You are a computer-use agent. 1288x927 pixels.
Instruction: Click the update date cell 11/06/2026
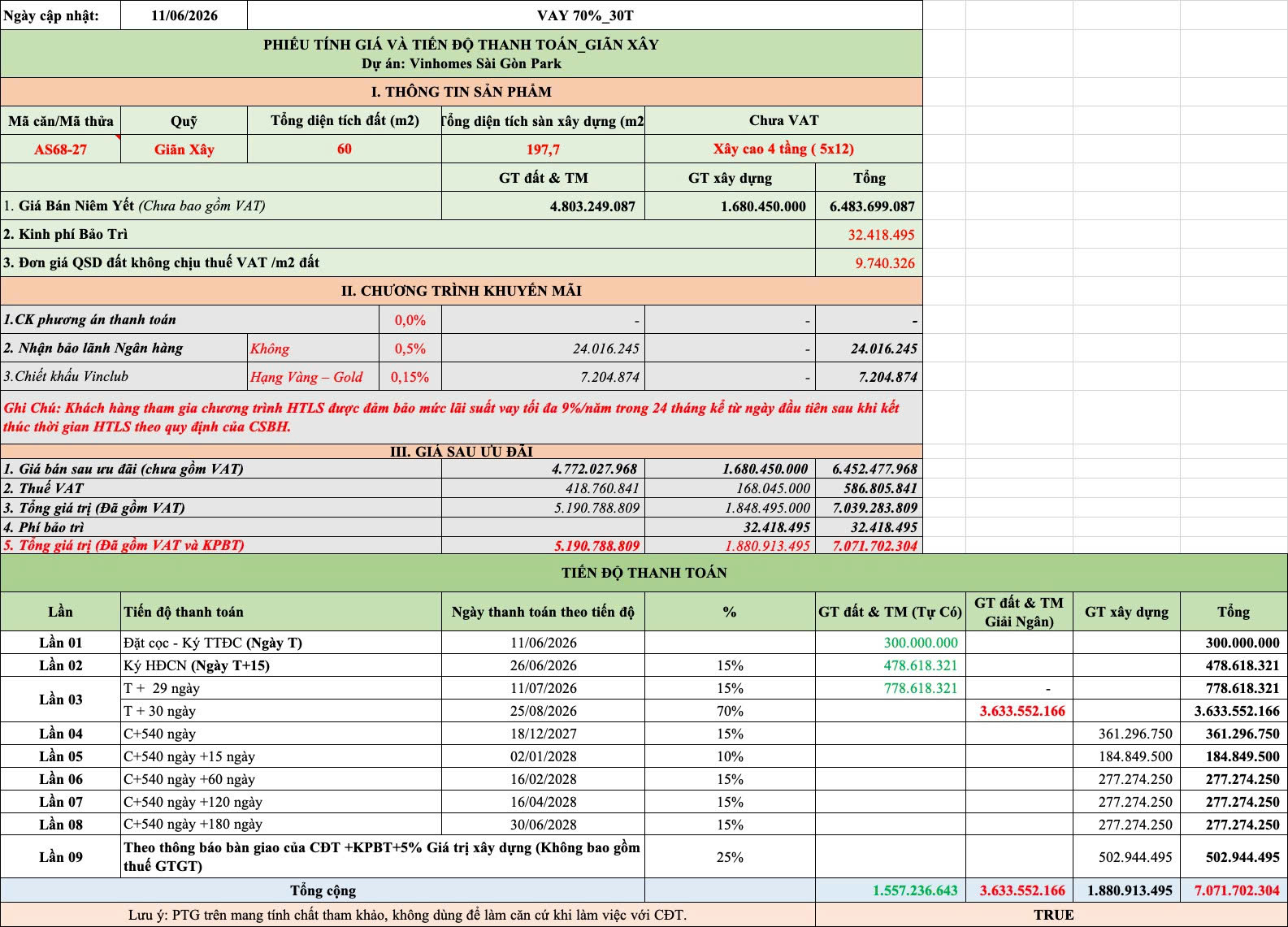point(184,15)
